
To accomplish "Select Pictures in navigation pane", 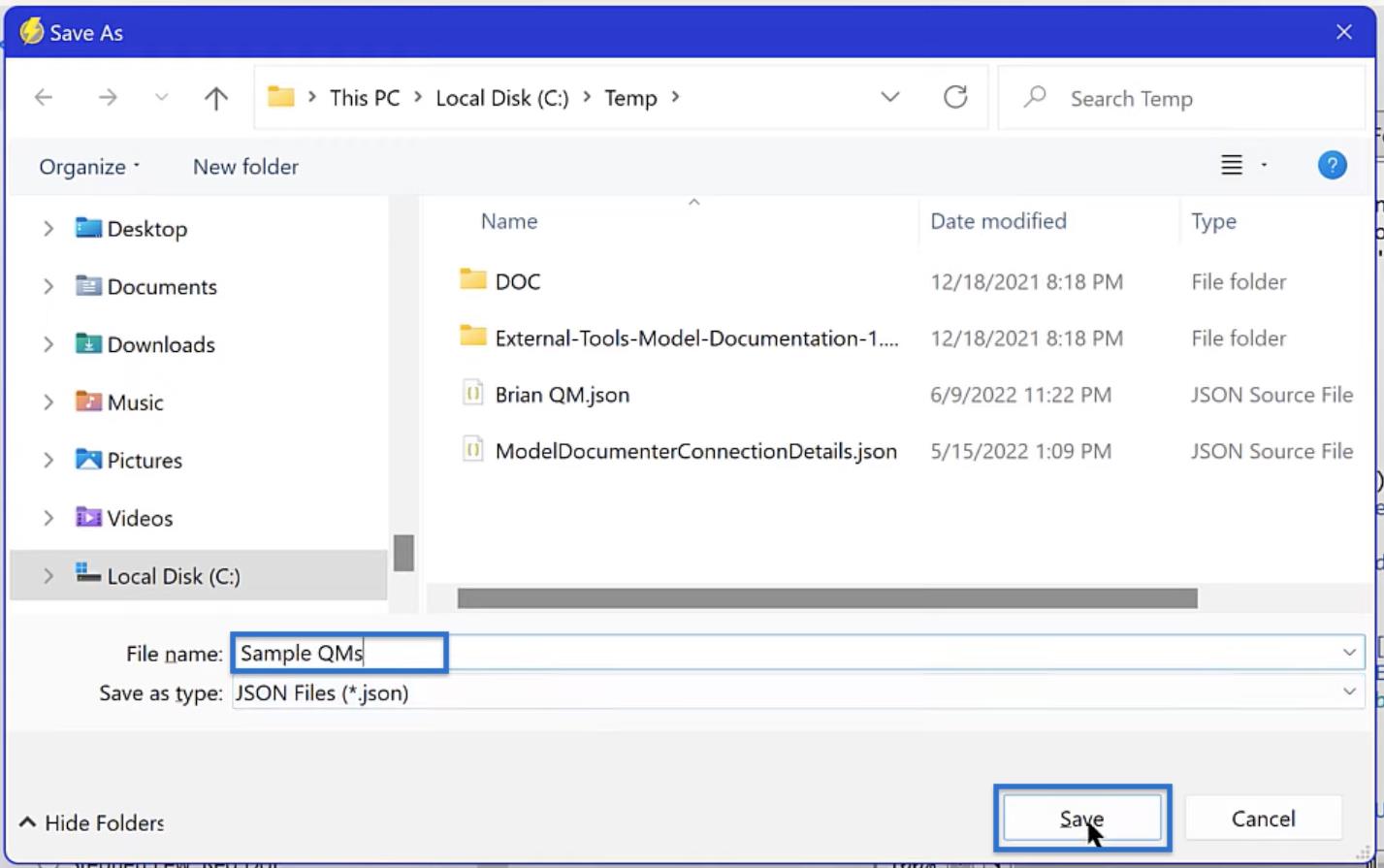I will point(145,461).
